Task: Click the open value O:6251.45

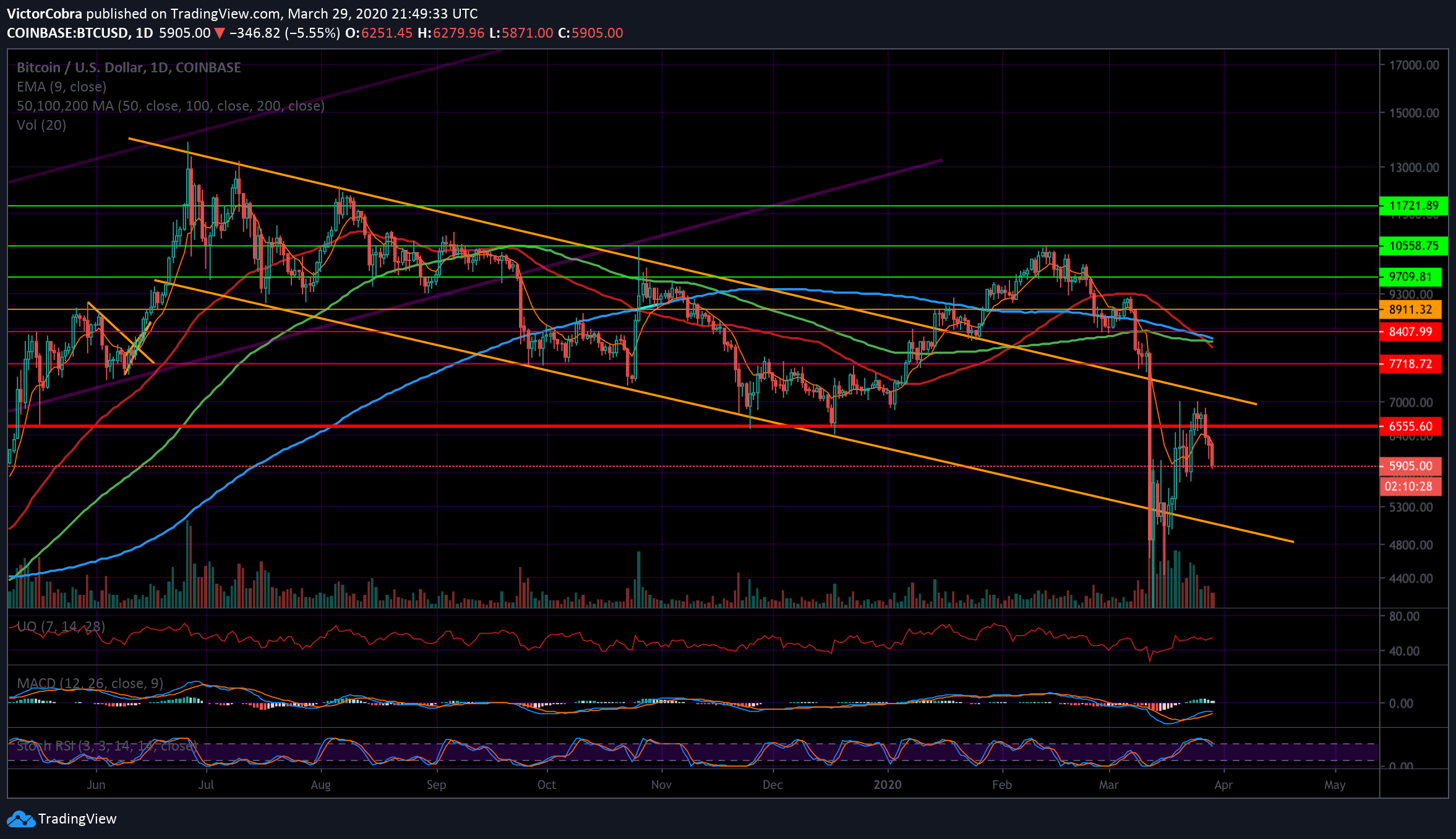Action: click(x=379, y=33)
